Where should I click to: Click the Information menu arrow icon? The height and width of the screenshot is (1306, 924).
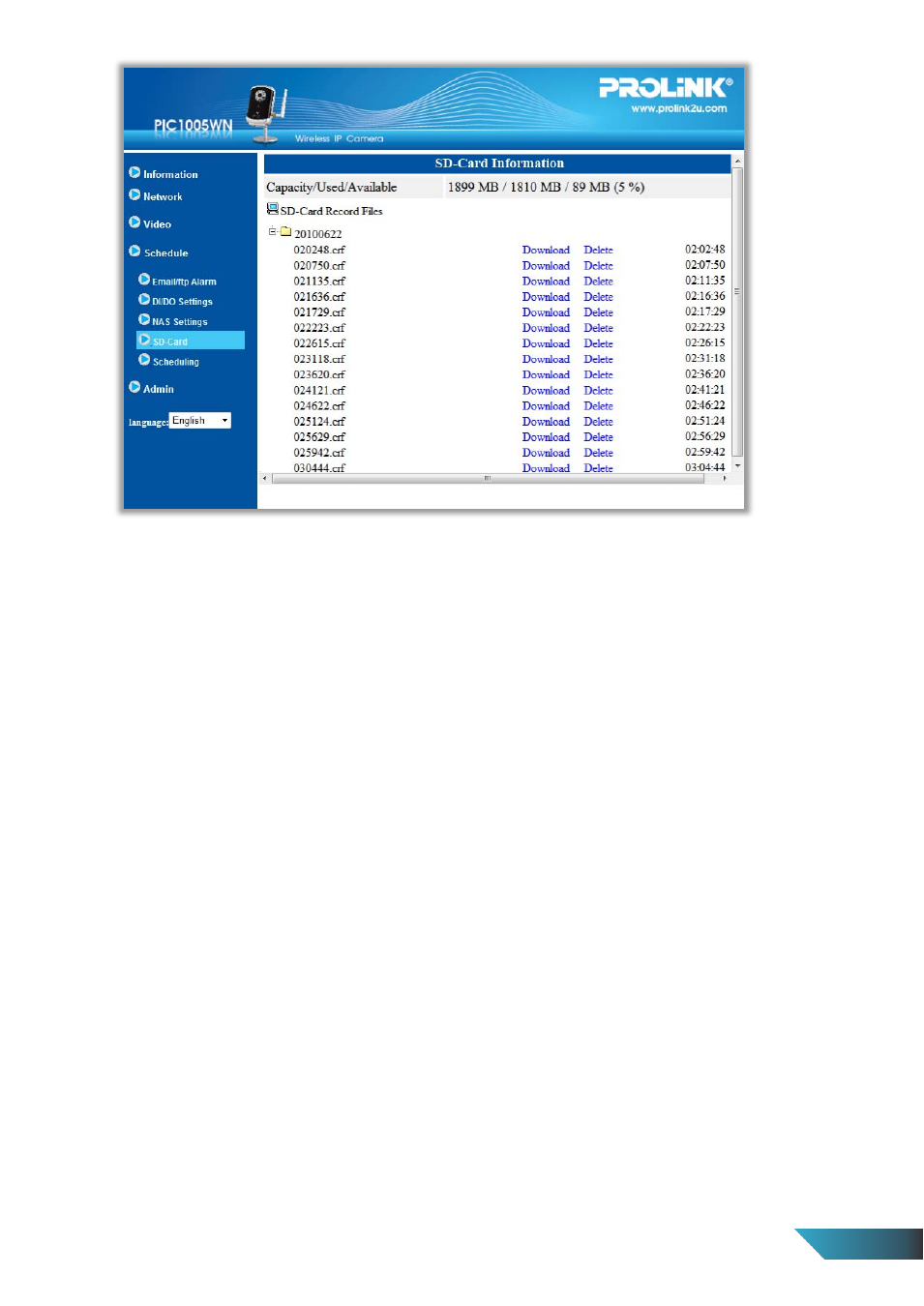click(134, 173)
